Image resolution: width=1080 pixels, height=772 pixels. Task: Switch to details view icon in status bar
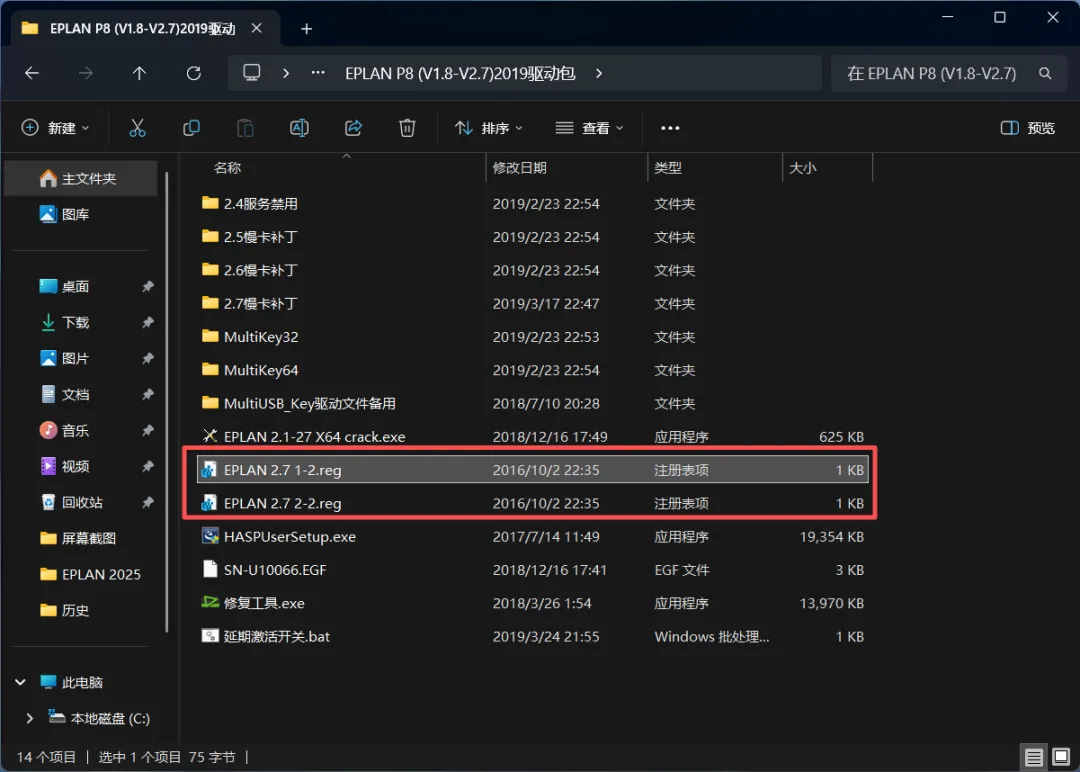[1033, 758]
